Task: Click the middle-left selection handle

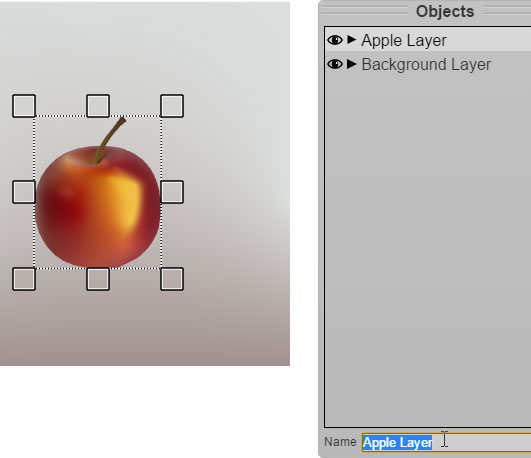Action: 24,192
